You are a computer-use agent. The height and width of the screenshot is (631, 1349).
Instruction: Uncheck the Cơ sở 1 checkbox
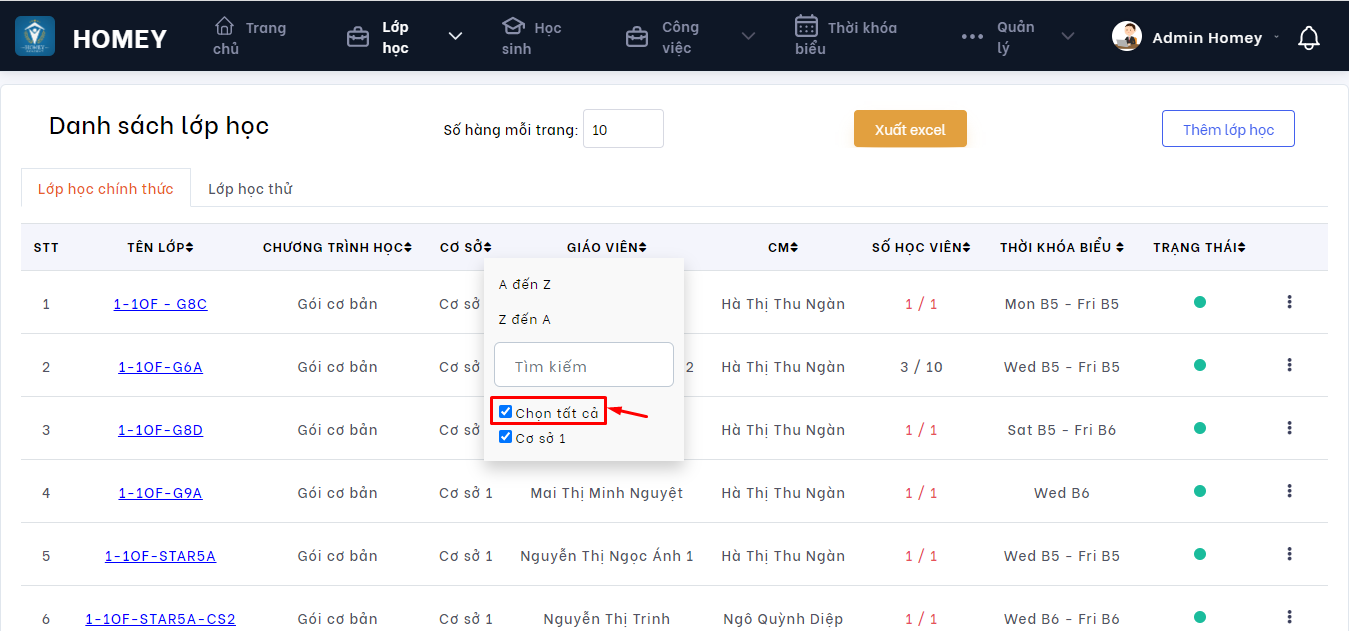pyautogui.click(x=506, y=437)
